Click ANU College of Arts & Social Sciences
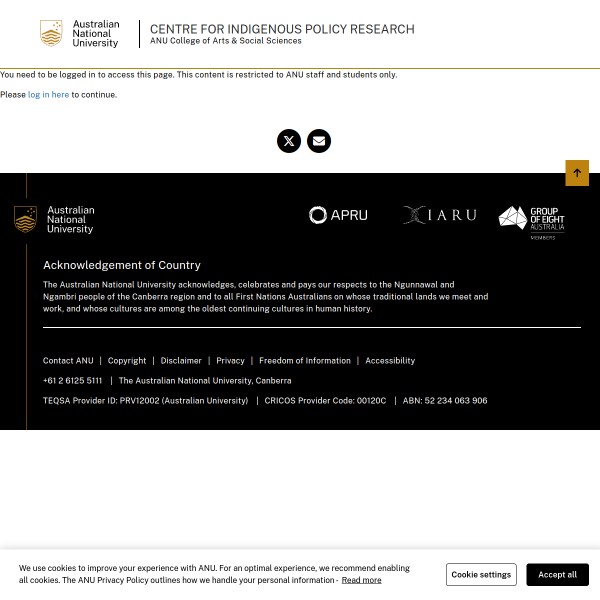The image size is (600, 600). [x=225, y=42]
